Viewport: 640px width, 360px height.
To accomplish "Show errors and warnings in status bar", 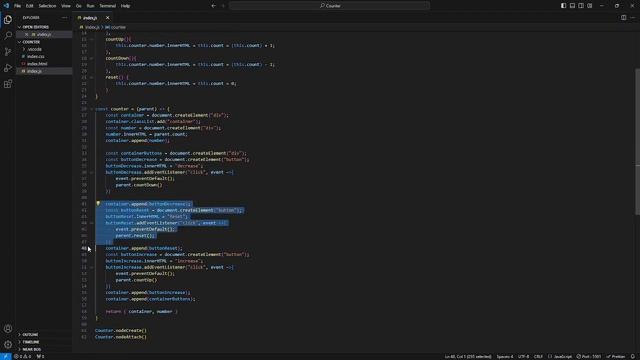I will 22,356.
